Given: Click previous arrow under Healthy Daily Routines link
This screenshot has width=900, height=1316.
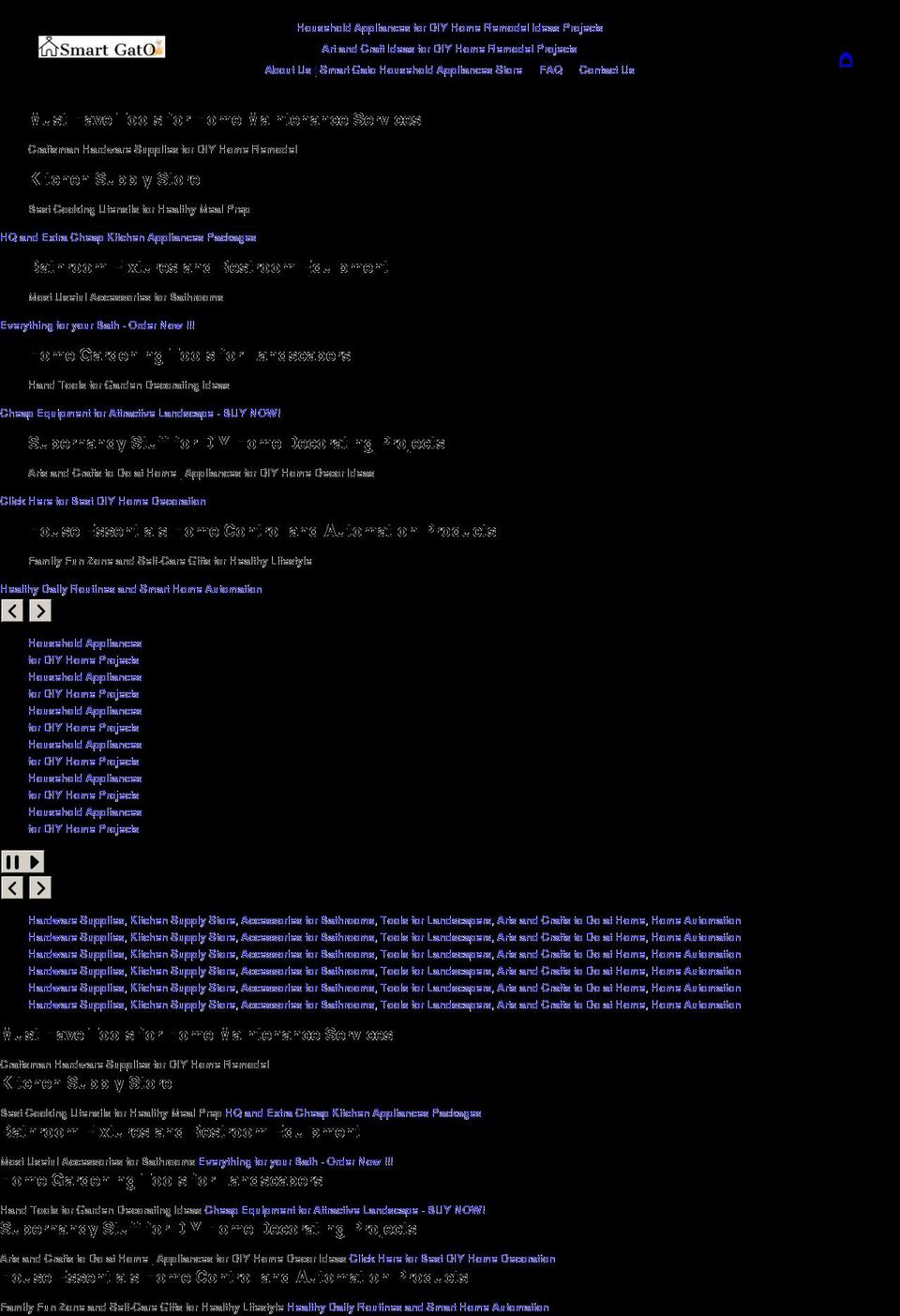Looking at the screenshot, I should tap(12, 611).
